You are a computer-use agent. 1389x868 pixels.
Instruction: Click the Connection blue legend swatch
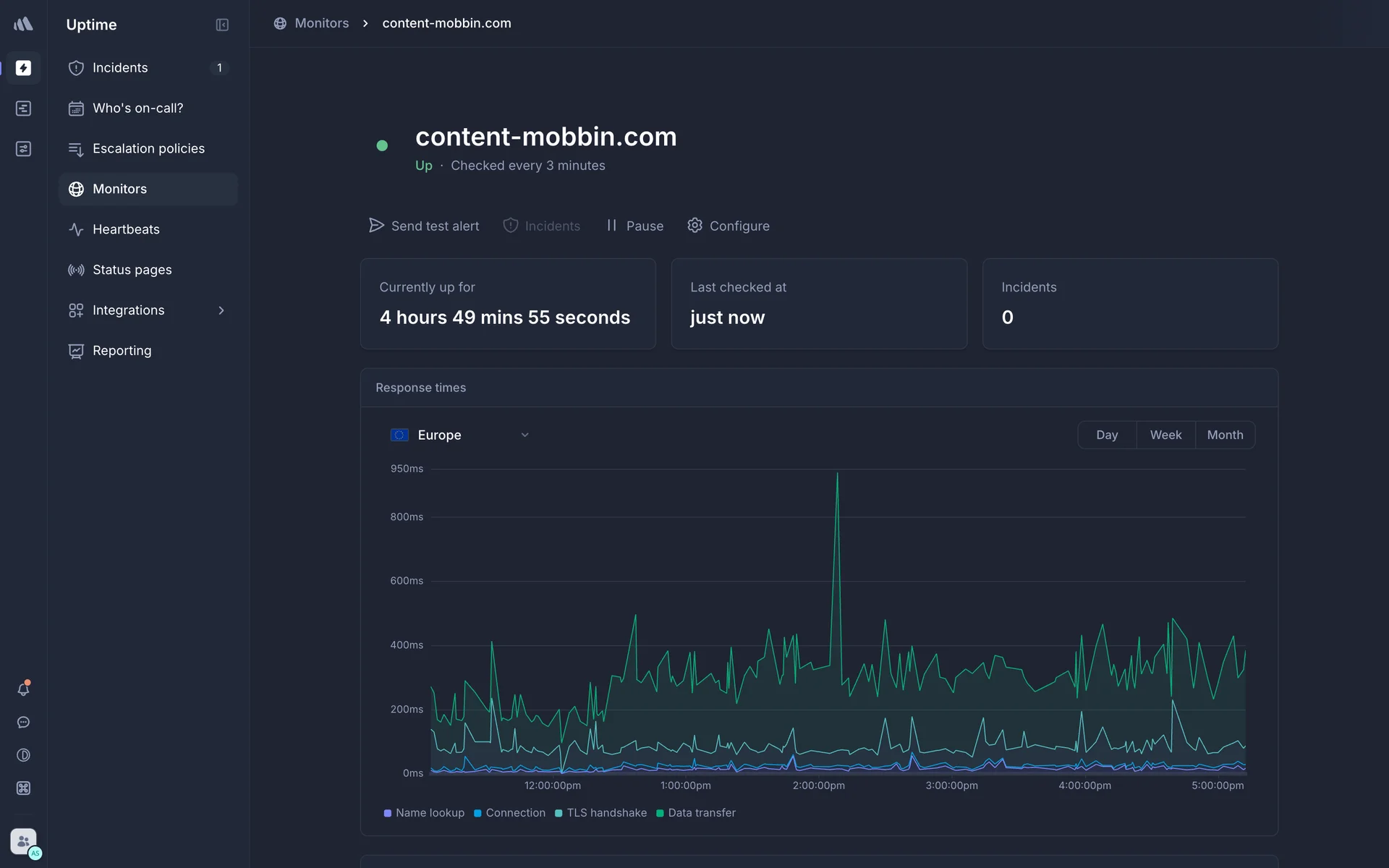477,813
